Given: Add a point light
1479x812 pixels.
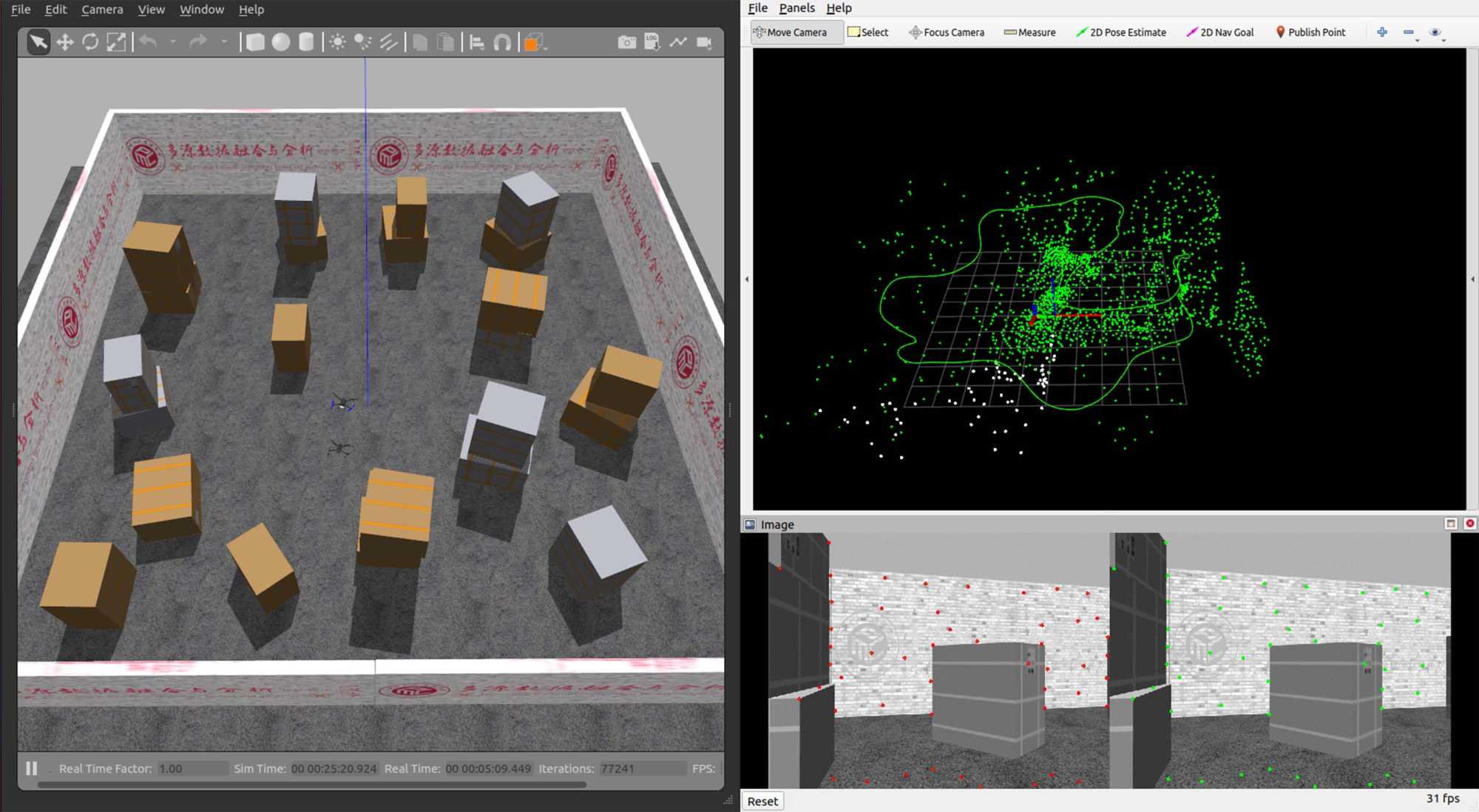Looking at the screenshot, I should pos(338,42).
